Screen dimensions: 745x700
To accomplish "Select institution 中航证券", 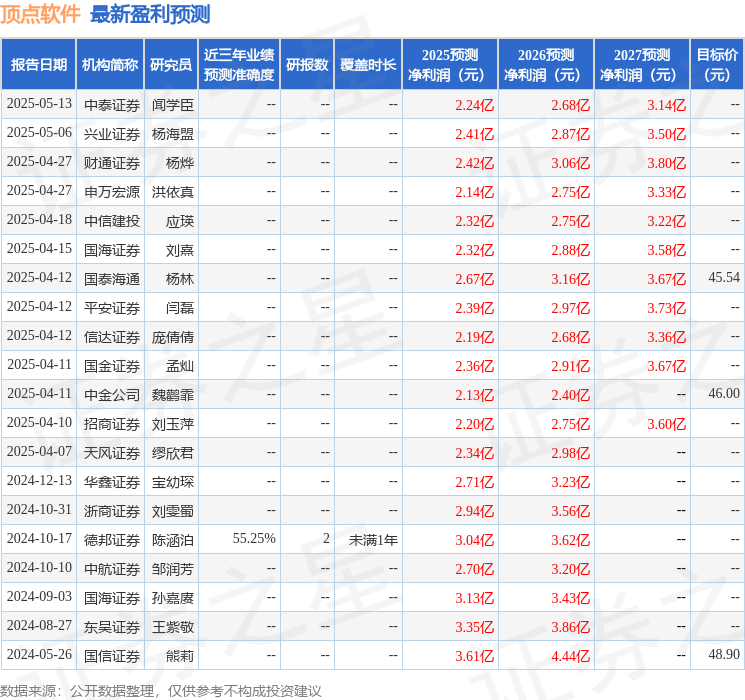I will click(112, 569).
